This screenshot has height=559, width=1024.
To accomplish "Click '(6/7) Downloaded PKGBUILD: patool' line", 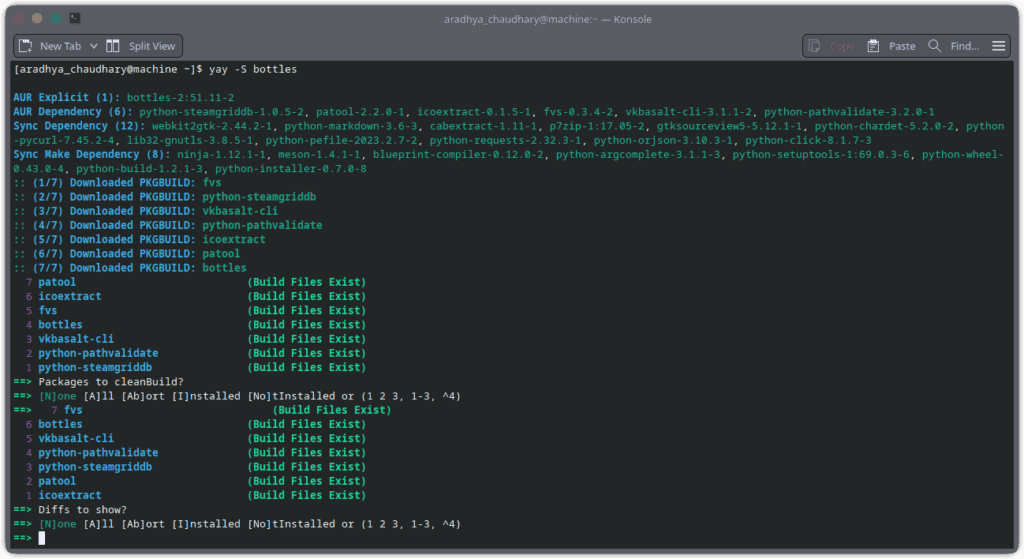I will point(127,254).
